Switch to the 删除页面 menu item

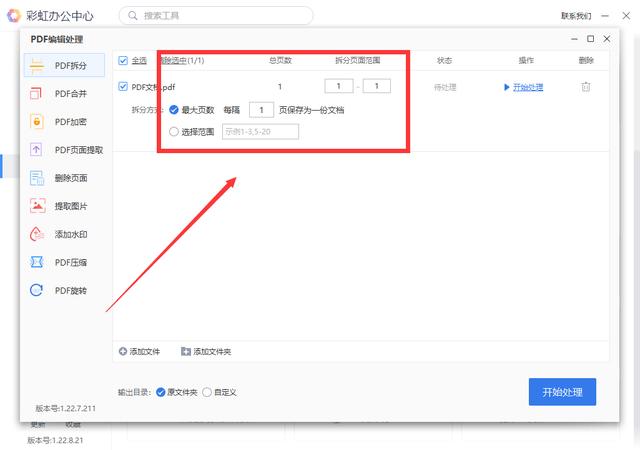[64, 178]
